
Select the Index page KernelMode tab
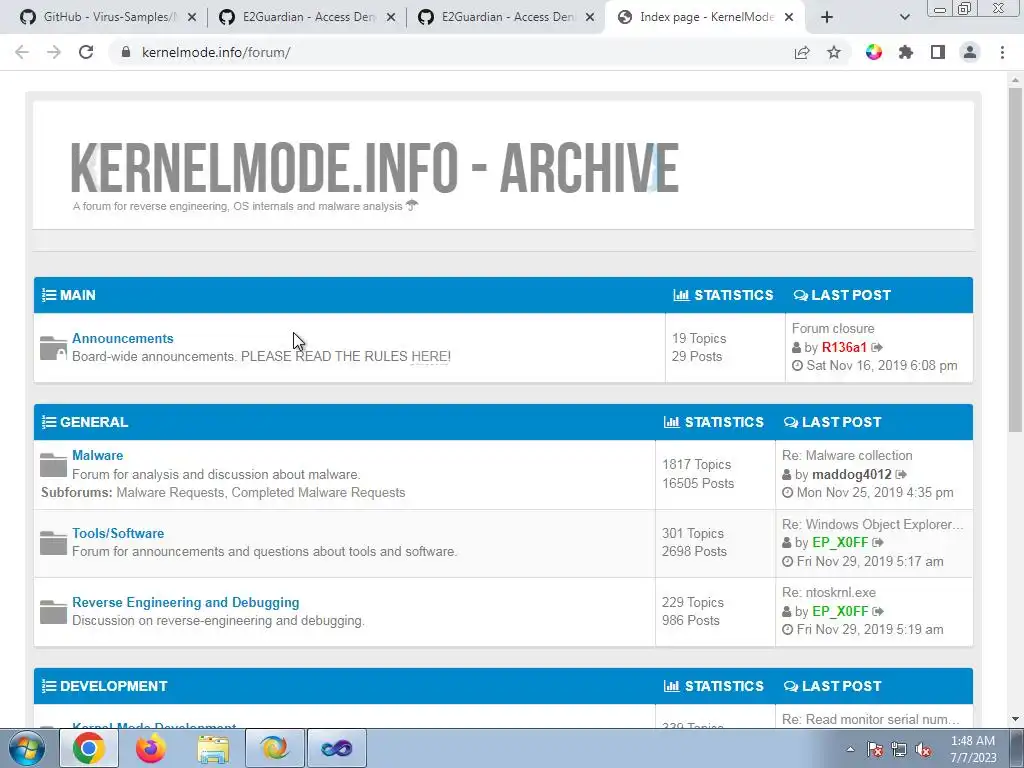(705, 17)
